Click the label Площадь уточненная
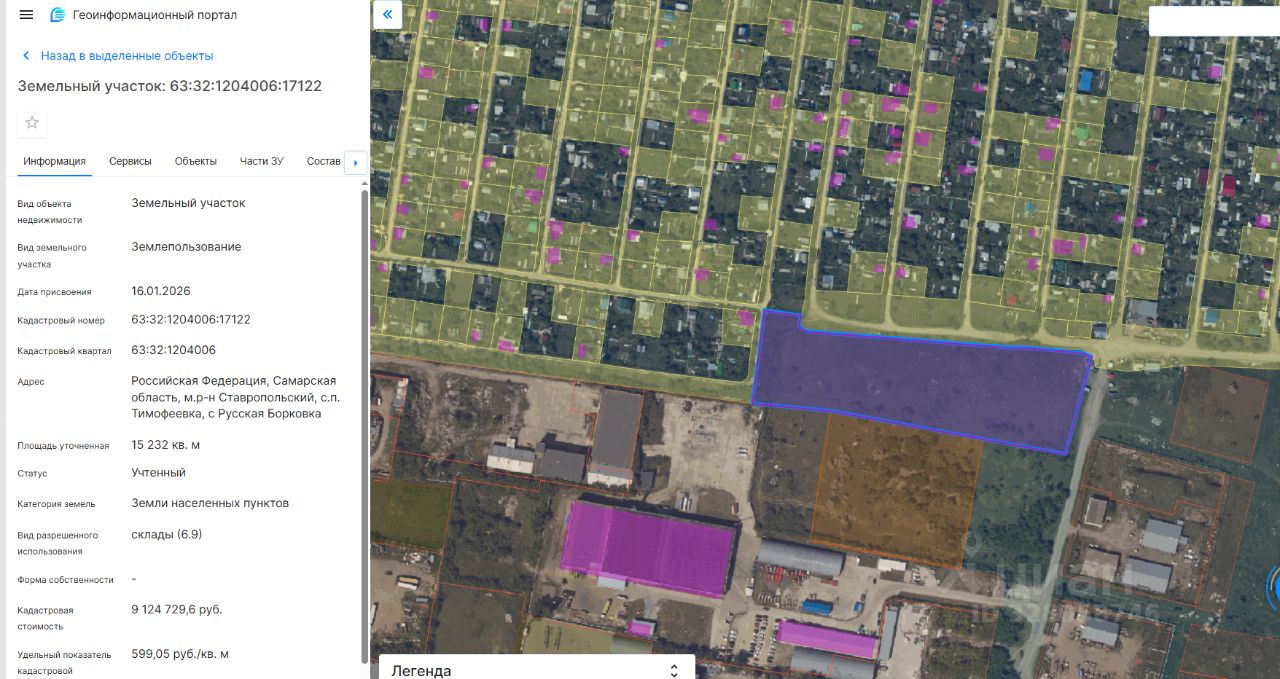 tap(63, 446)
